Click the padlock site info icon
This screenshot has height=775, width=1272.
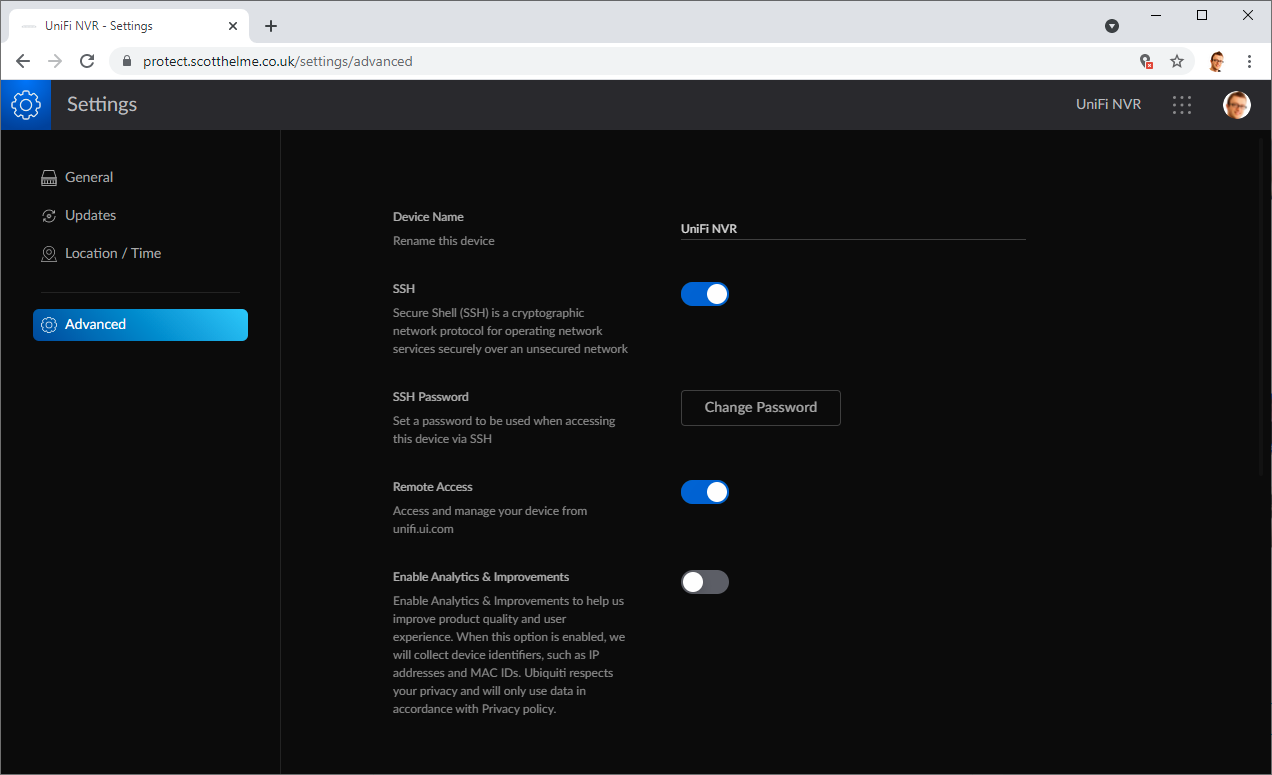(x=126, y=61)
